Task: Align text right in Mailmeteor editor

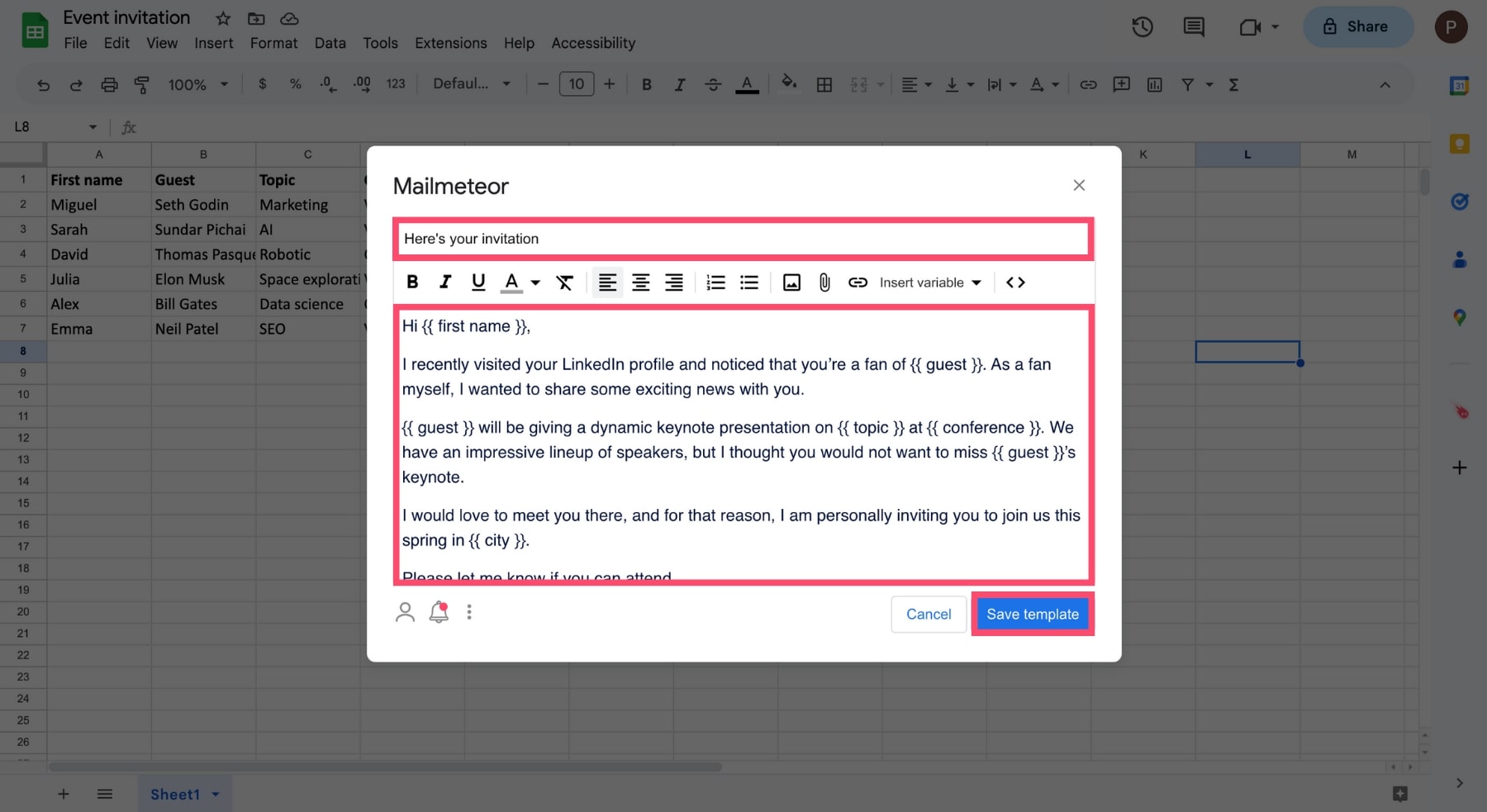Action: (x=674, y=283)
